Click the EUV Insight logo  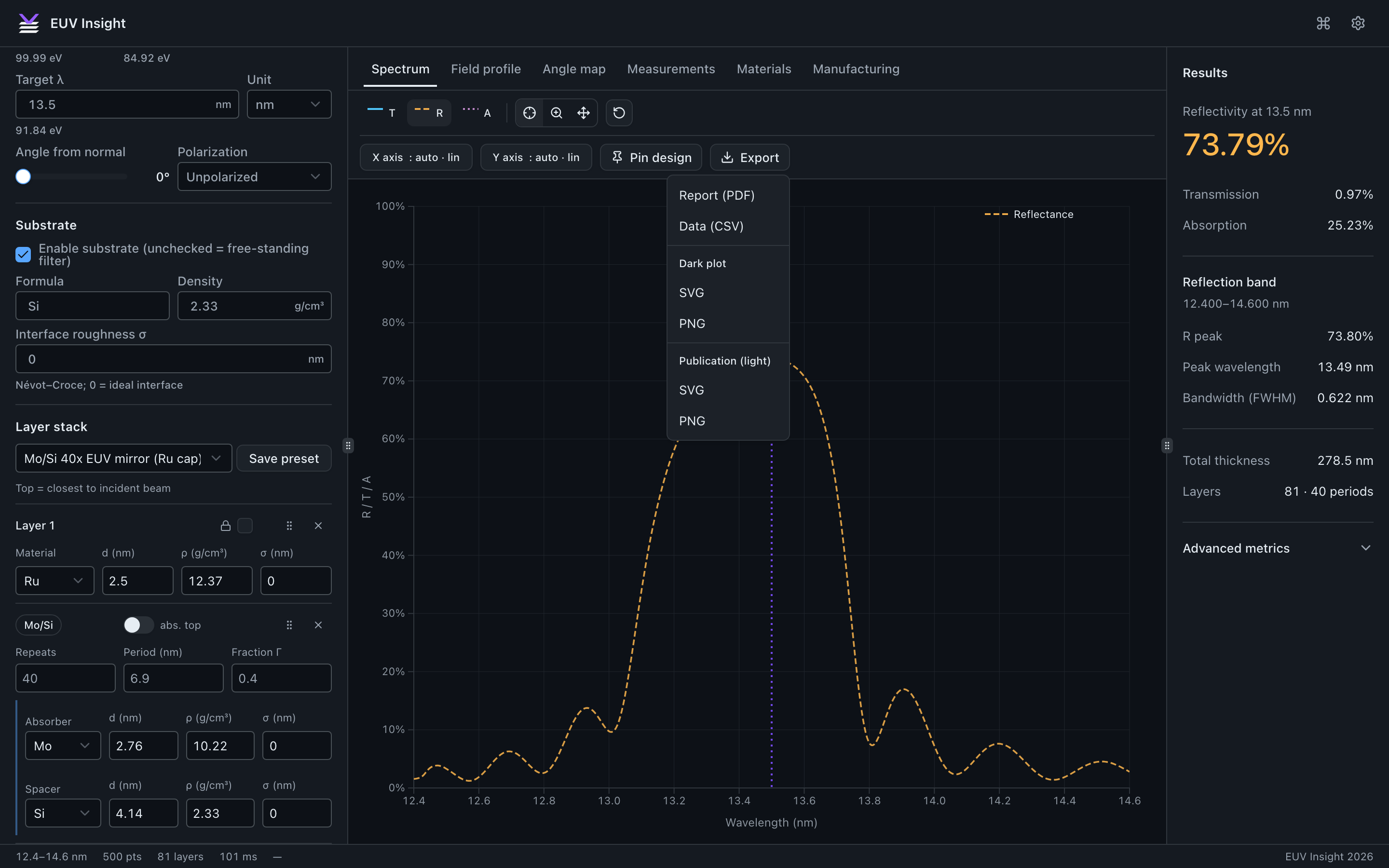[x=29, y=23]
